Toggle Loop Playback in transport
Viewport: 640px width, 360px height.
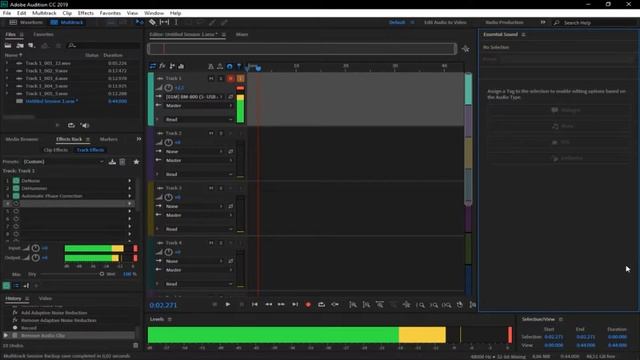point(321,304)
